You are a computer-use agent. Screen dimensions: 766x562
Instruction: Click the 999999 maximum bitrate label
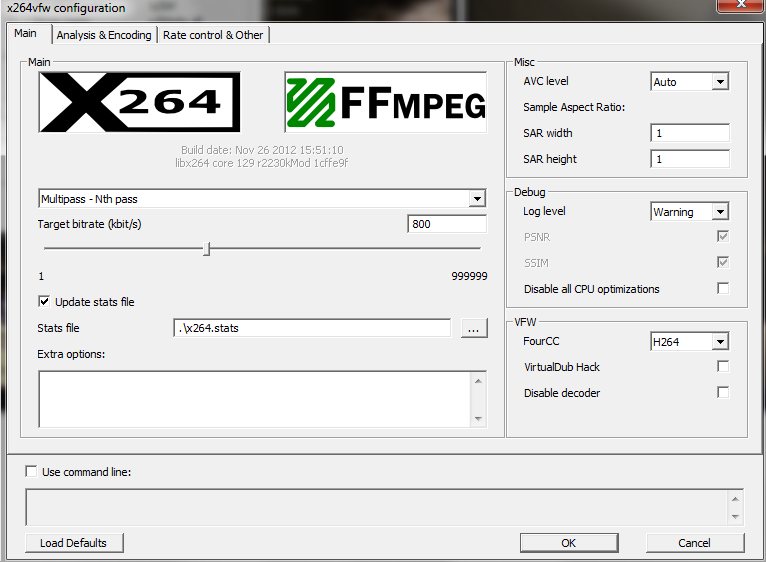469,276
